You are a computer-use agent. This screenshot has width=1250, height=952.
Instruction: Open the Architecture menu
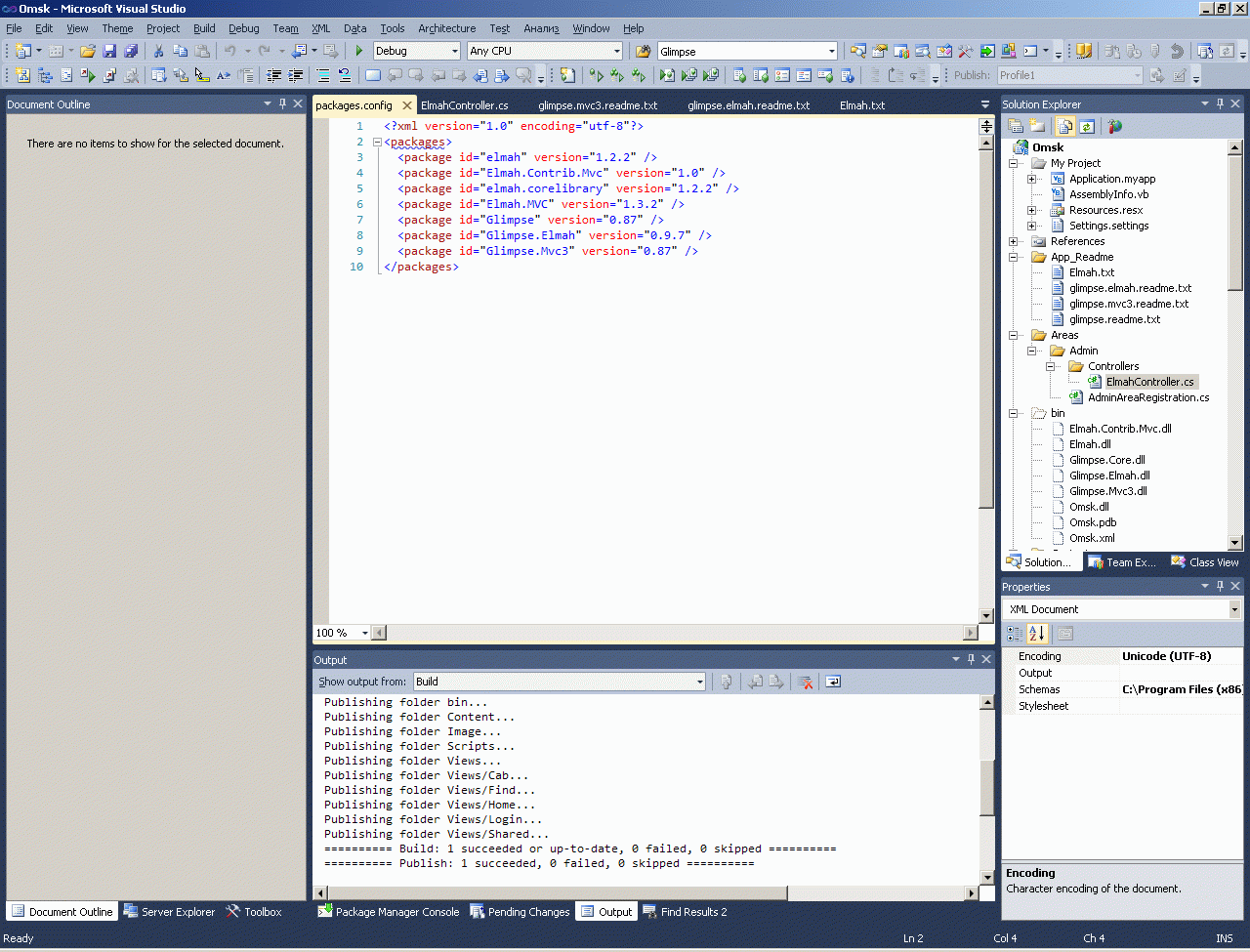tap(446, 28)
